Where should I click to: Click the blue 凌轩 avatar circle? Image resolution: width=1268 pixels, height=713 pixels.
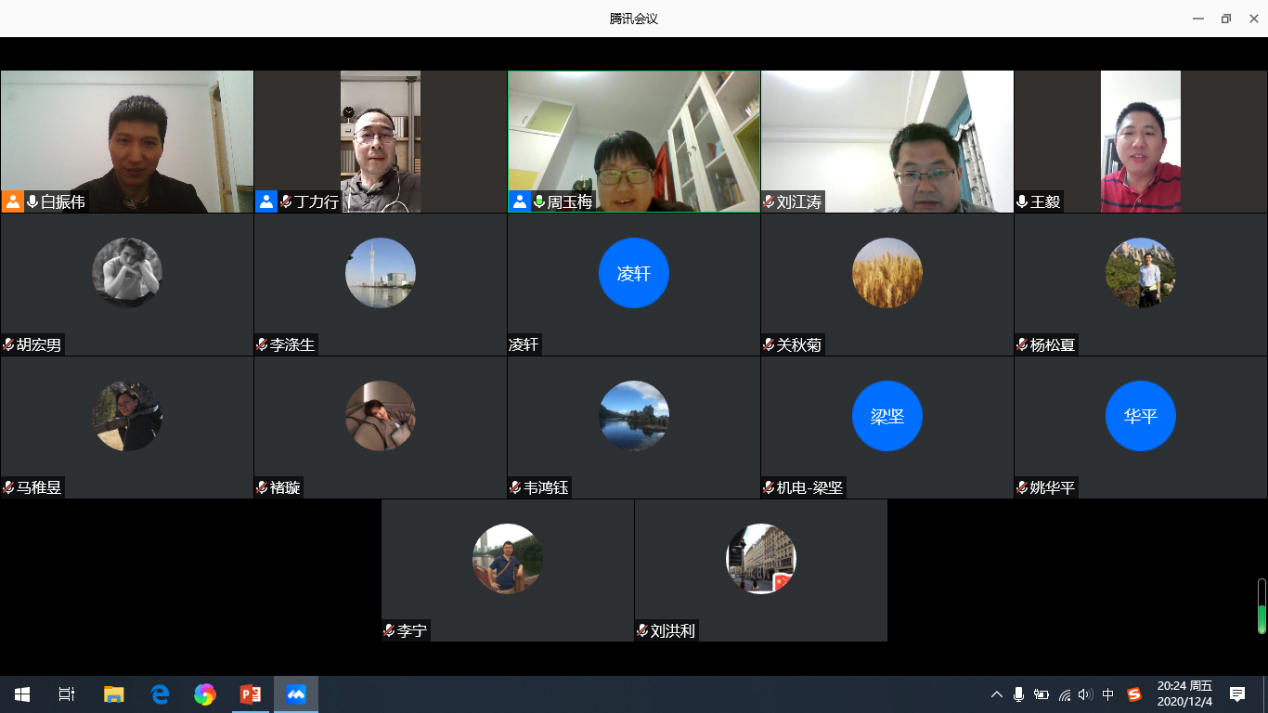point(634,273)
